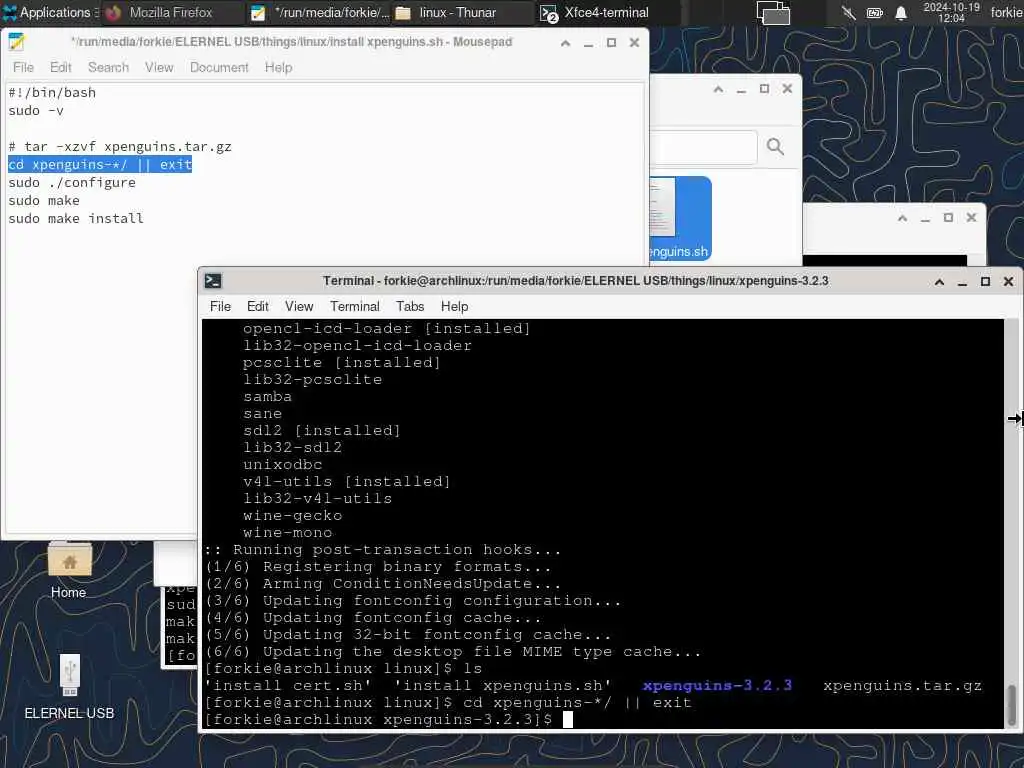Click the terminal prompt cursor line
Screen dimensions: 1024x768
389,720
